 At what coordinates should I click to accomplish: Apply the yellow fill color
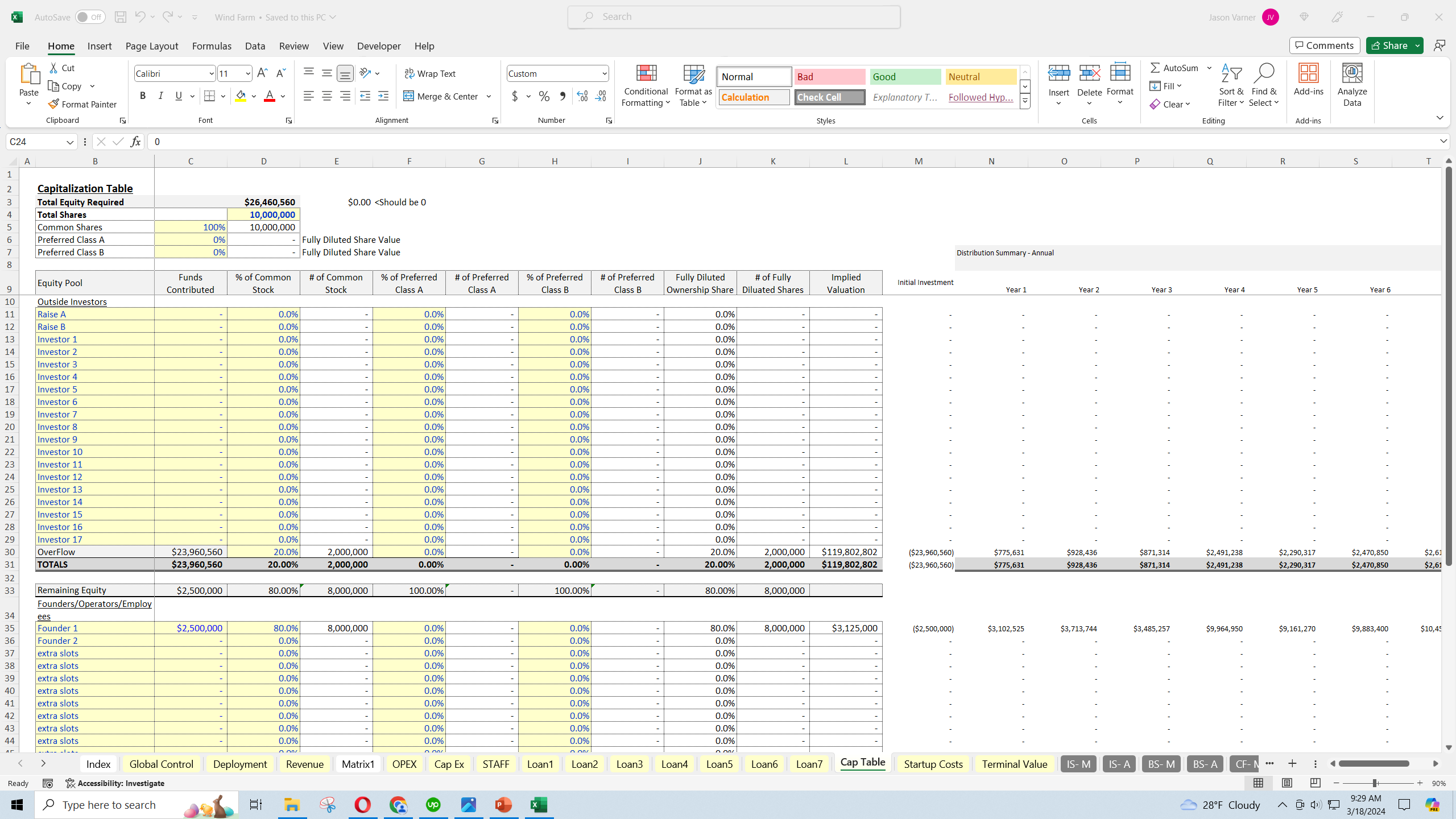[x=241, y=96]
